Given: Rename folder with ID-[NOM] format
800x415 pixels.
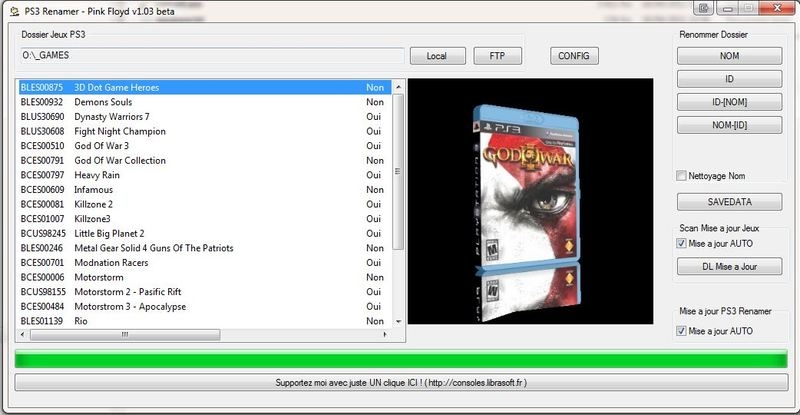Looking at the screenshot, I should pos(730,102).
